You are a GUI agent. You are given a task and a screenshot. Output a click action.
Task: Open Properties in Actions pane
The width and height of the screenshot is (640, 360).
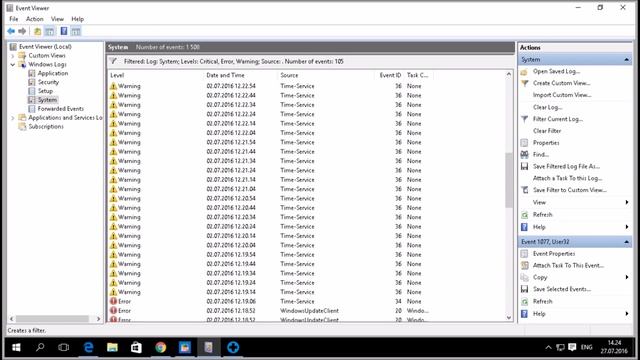point(546,143)
